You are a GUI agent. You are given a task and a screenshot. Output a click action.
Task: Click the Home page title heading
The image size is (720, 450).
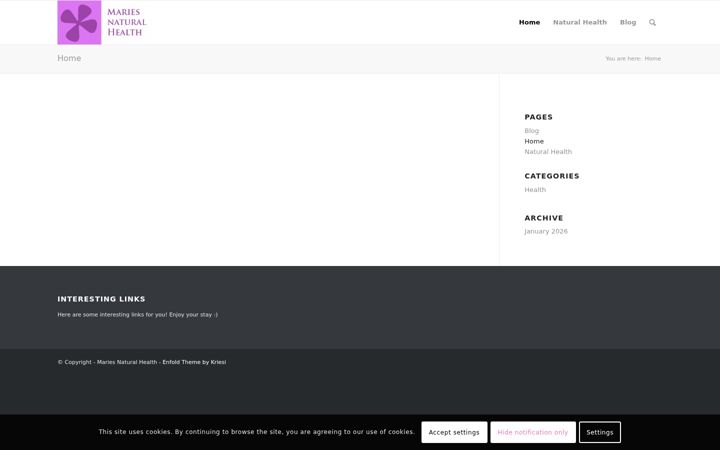69,58
